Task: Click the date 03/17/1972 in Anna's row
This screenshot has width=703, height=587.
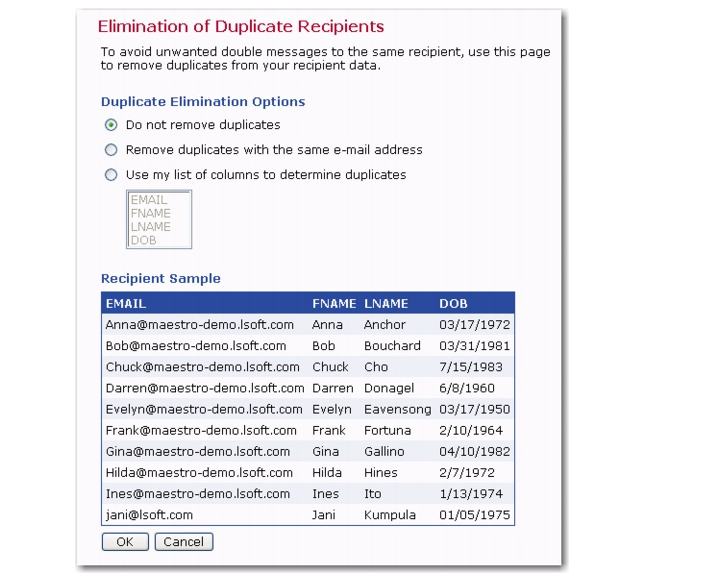Action: [x=474, y=325]
